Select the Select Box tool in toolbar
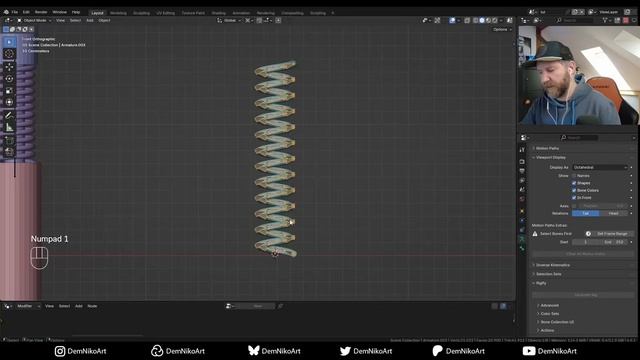 click(x=9, y=42)
